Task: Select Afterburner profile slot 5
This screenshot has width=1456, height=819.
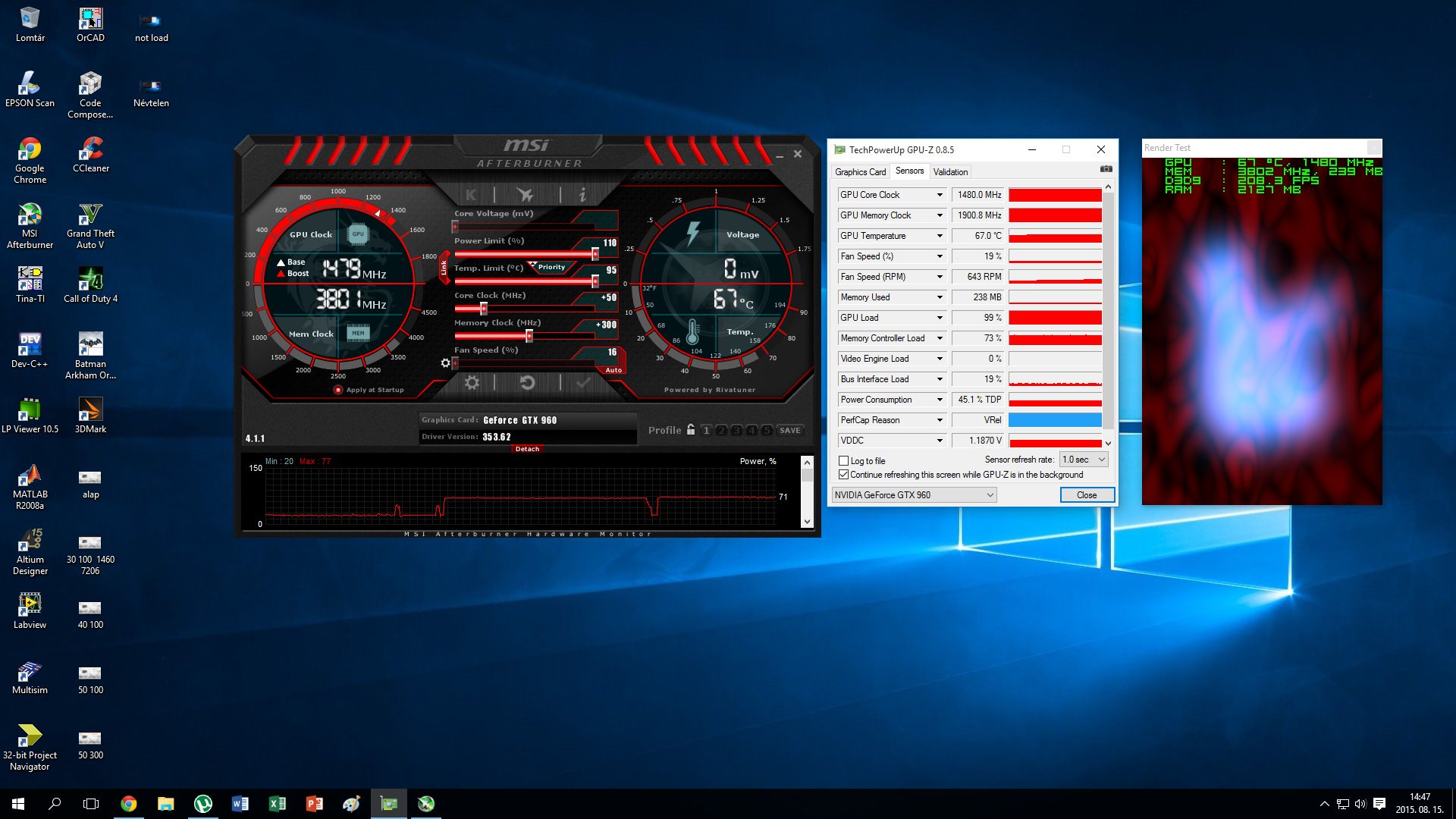Action: tap(766, 430)
